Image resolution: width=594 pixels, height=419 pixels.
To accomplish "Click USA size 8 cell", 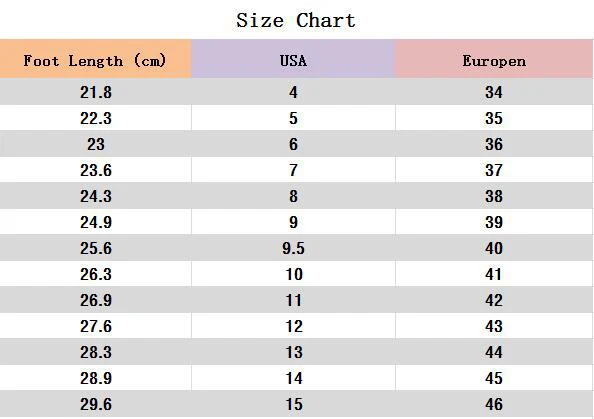I will (x=293, y=196).
